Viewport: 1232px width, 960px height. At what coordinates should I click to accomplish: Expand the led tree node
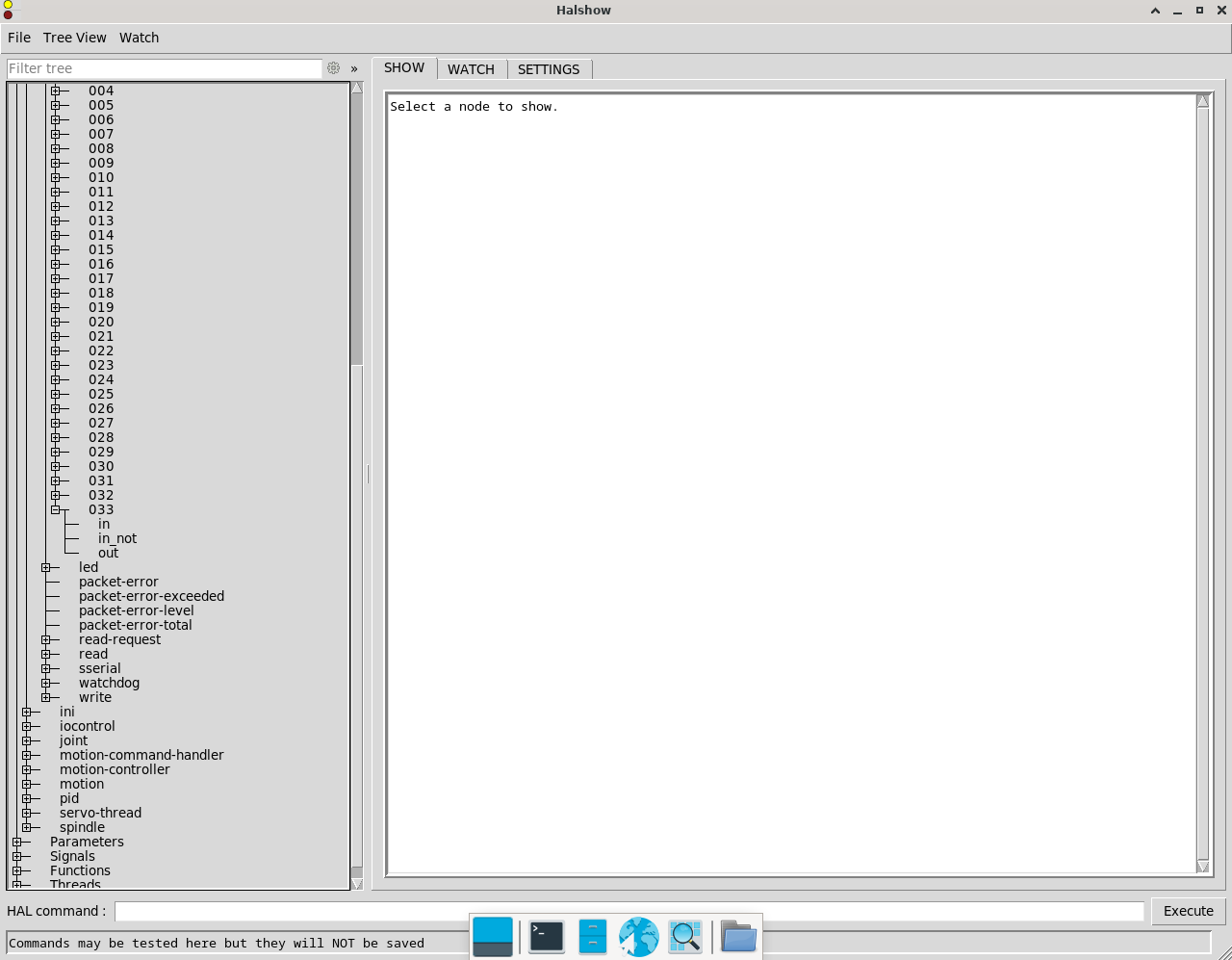[46, 567]
